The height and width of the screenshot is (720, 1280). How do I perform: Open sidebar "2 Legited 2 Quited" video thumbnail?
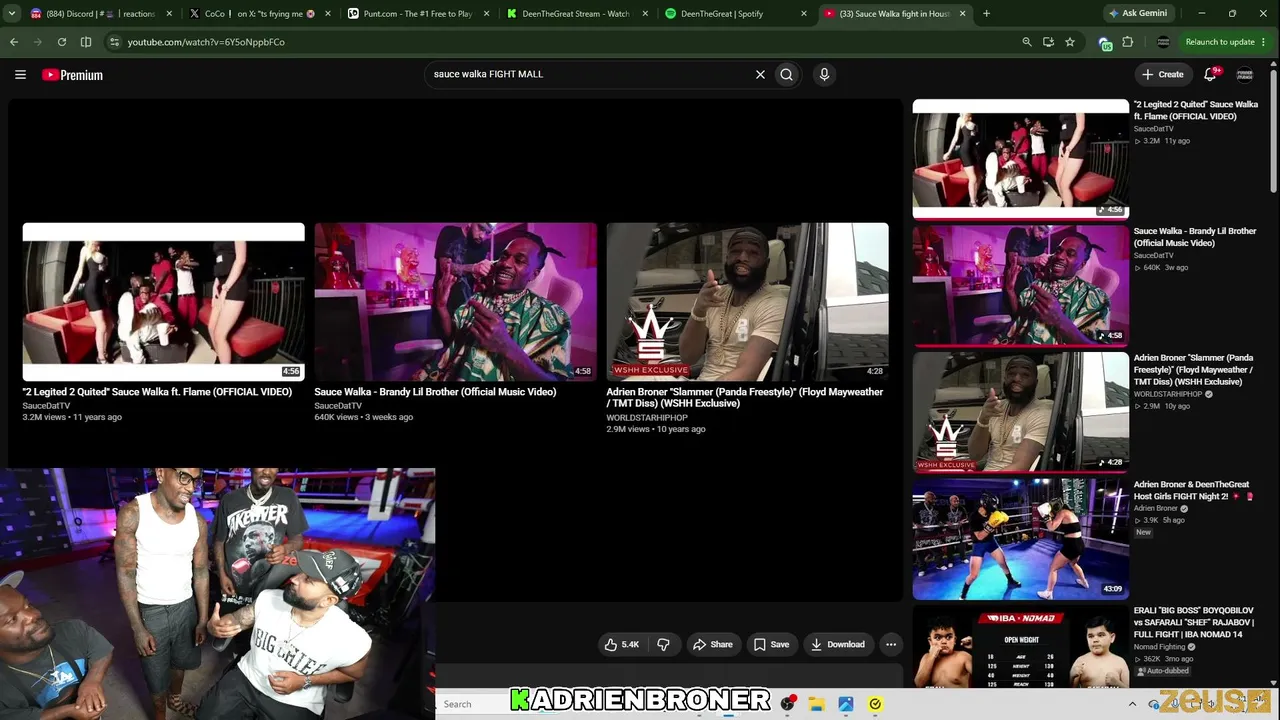coord(1020,159)
